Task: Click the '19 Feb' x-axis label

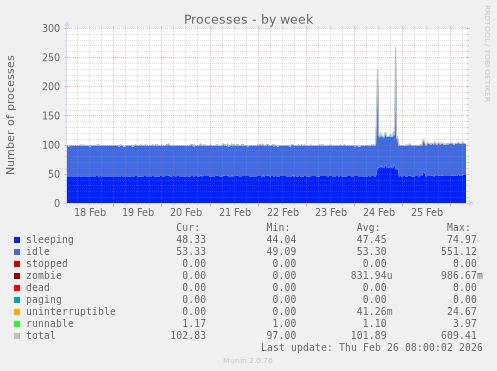Action: click(x=138, y=212)
